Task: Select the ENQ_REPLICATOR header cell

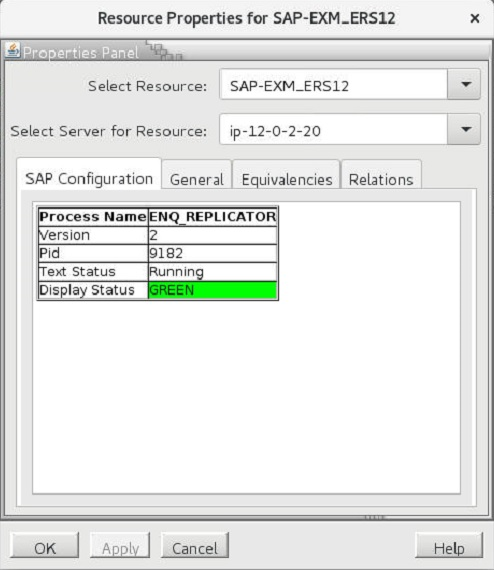Action: [x=213, y=217]
